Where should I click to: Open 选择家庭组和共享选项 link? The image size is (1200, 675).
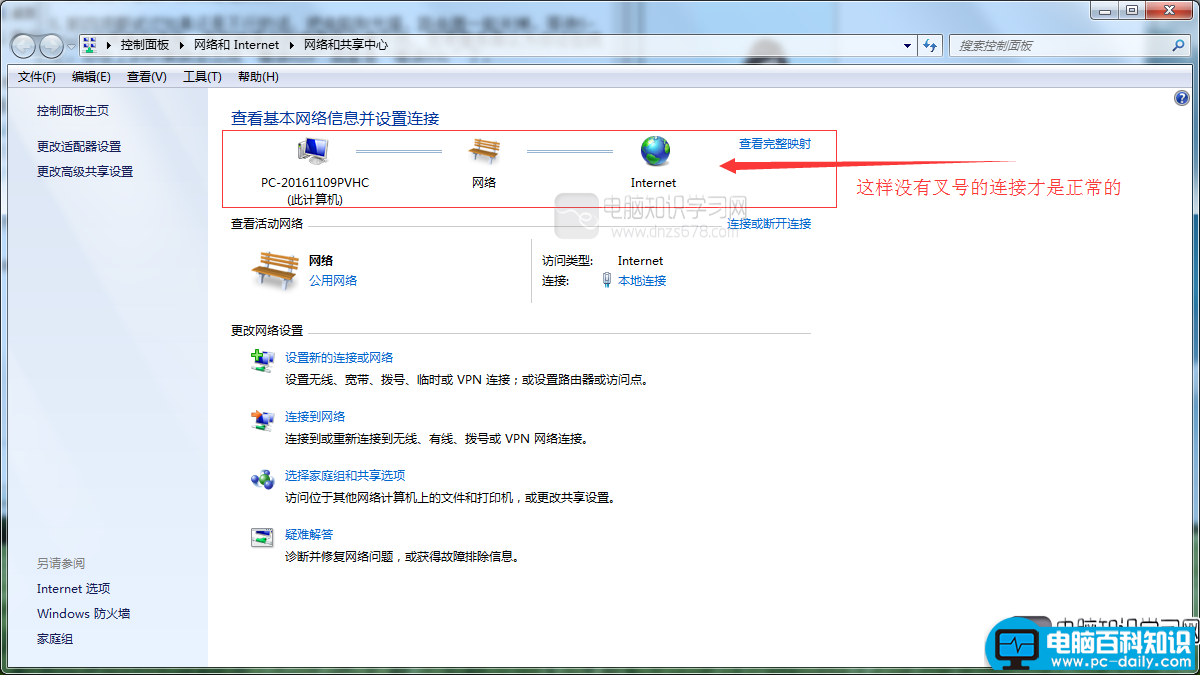[345, 475]
